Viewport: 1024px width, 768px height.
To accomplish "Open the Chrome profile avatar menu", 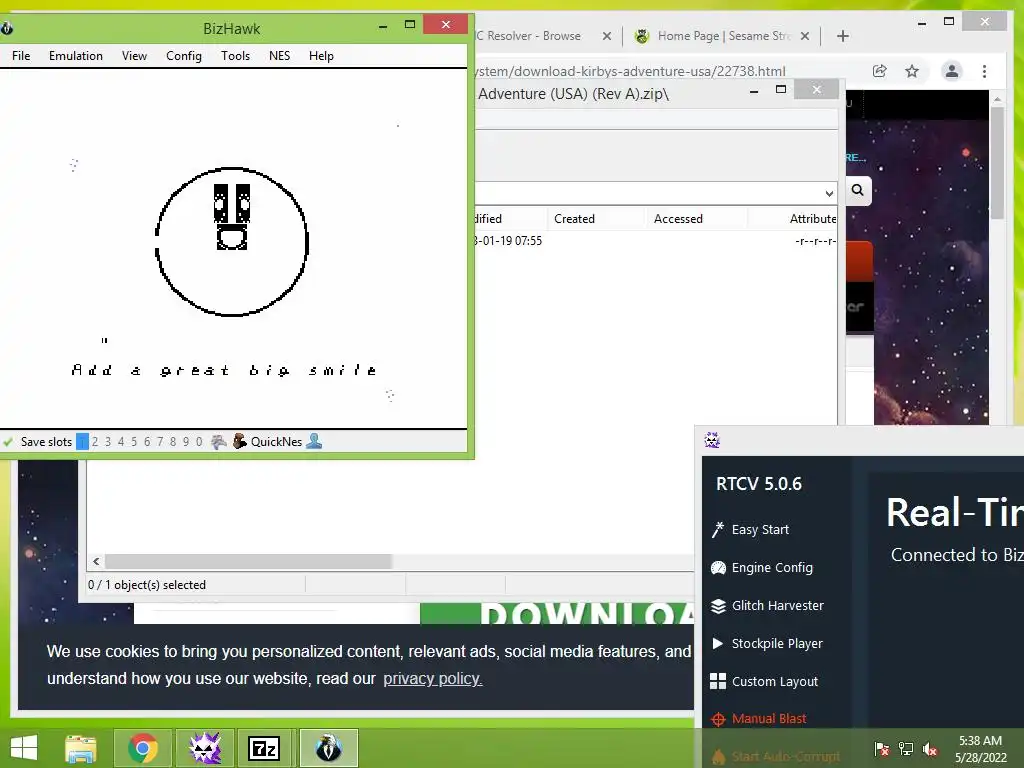I will [x=952, y=71].
